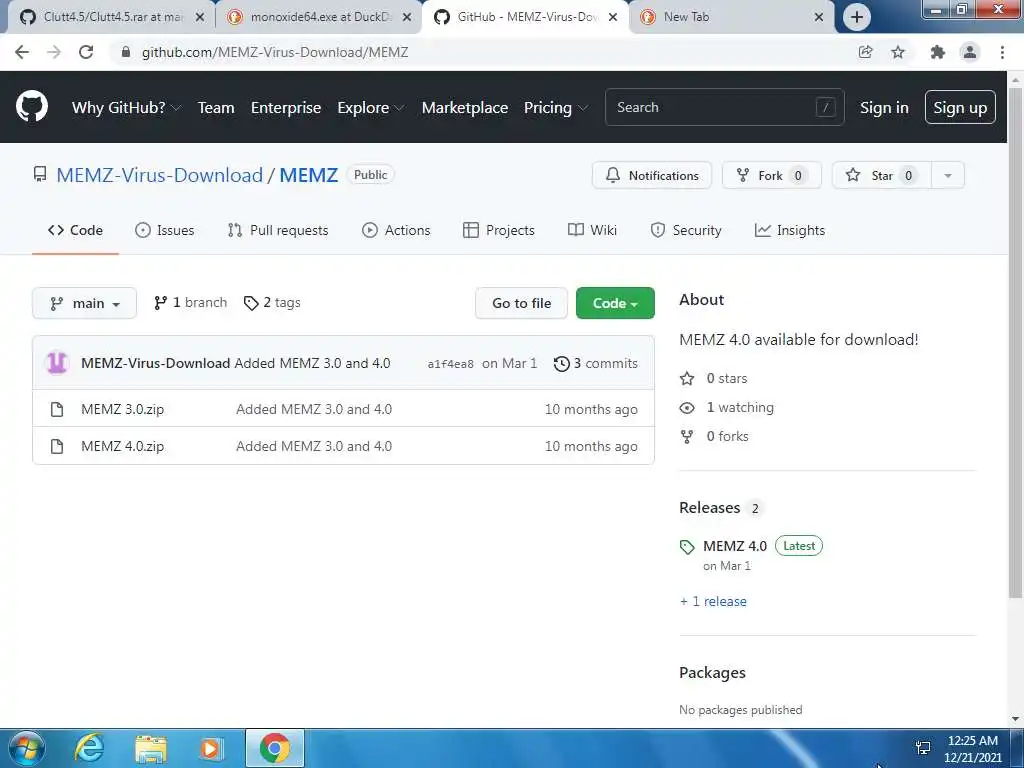Click the tag icon next to MEMZ 4.0 release

point(686,547)
